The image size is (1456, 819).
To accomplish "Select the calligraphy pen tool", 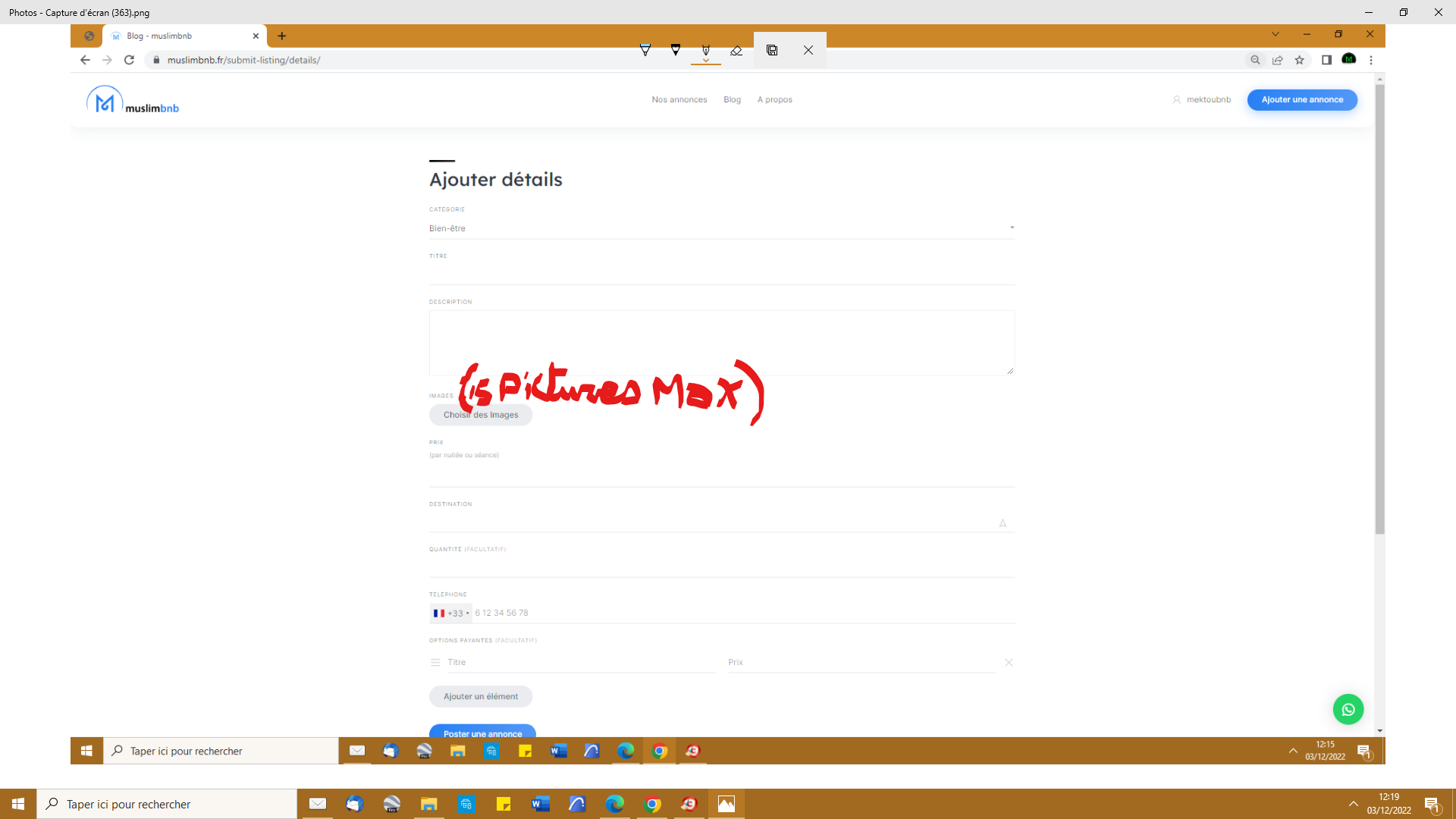I will pyautogui.click(x=706, y=50).
